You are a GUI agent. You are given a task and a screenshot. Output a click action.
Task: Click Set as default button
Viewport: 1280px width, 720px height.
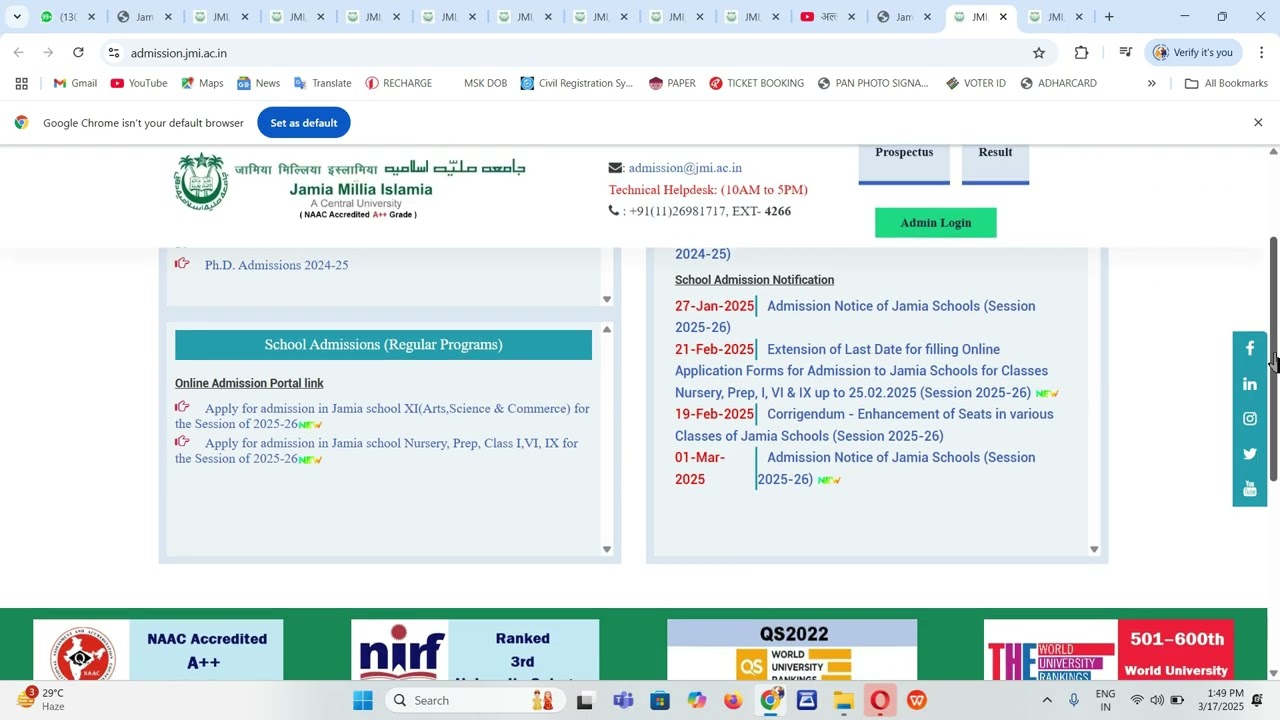click(x=304, y=123)
